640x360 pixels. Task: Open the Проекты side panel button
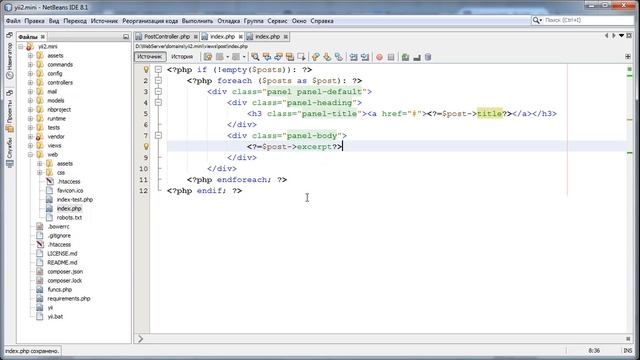10,112
